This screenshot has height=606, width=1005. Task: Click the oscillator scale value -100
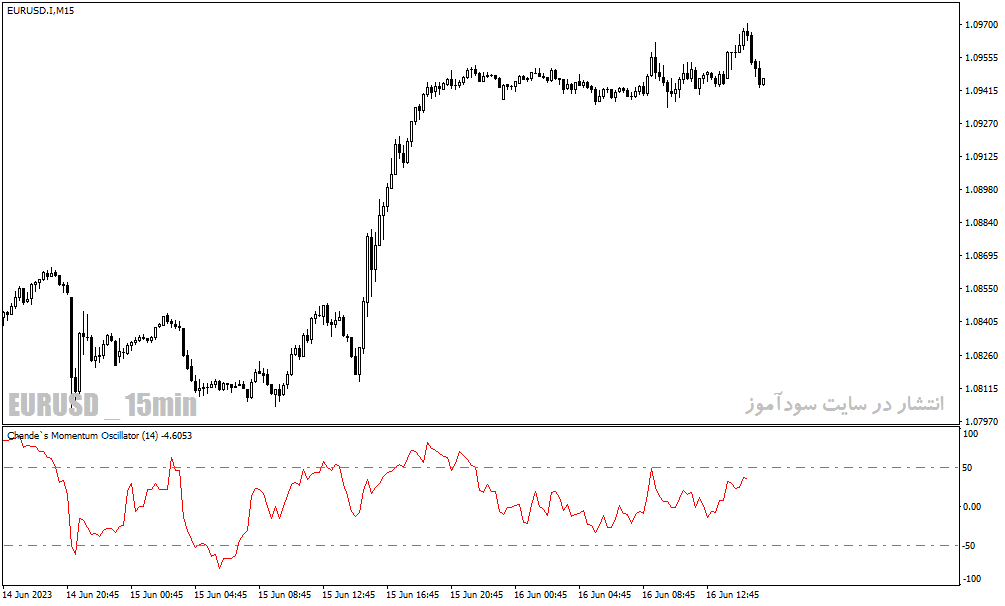pos(972,578)
